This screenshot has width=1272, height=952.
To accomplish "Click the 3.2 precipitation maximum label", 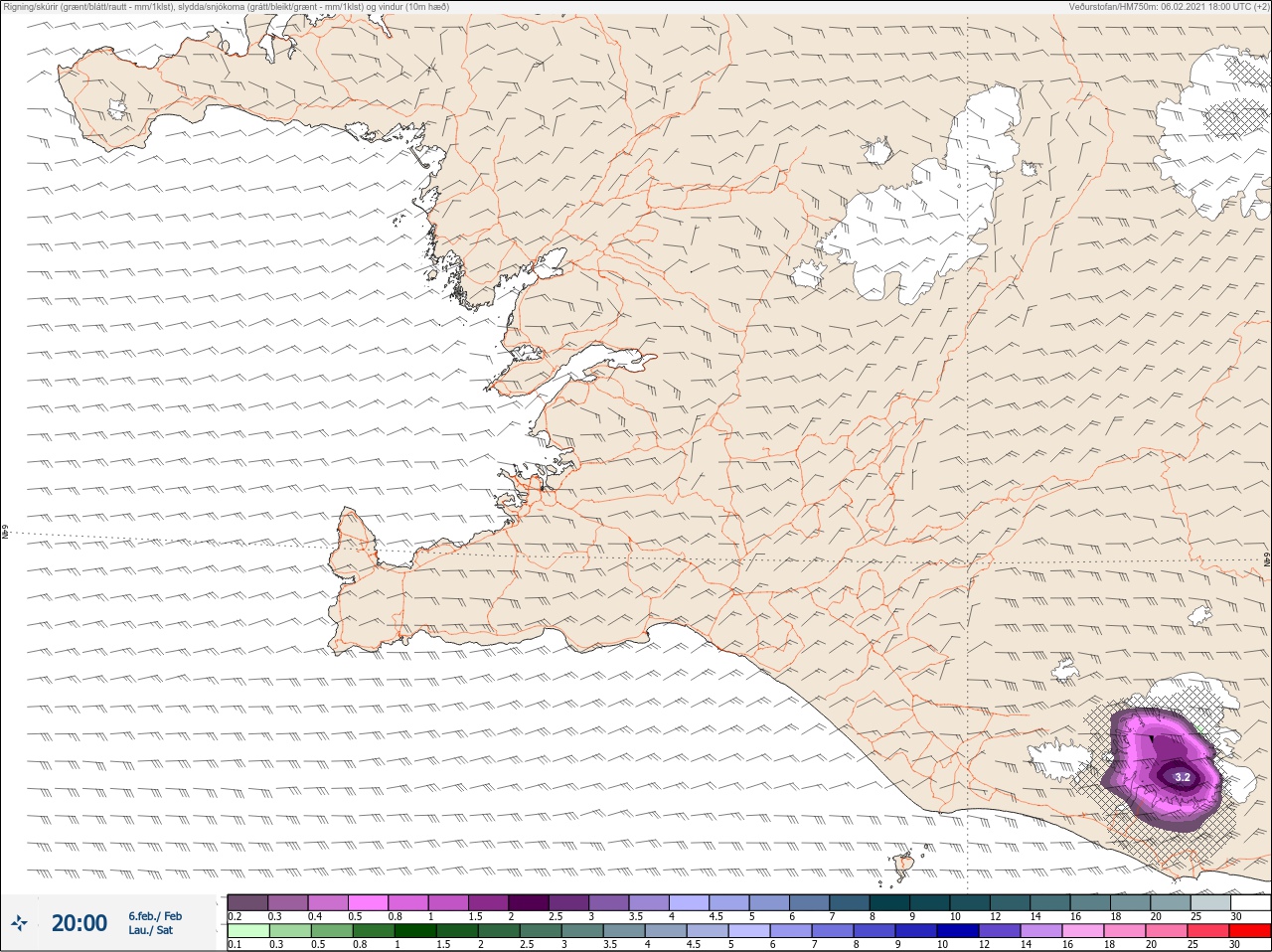I will pos(1182,777).
